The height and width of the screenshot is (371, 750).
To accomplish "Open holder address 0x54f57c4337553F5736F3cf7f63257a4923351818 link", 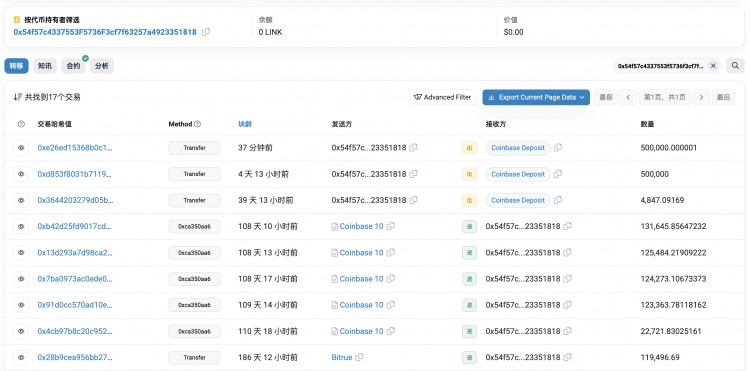I will tap(105, 32).
